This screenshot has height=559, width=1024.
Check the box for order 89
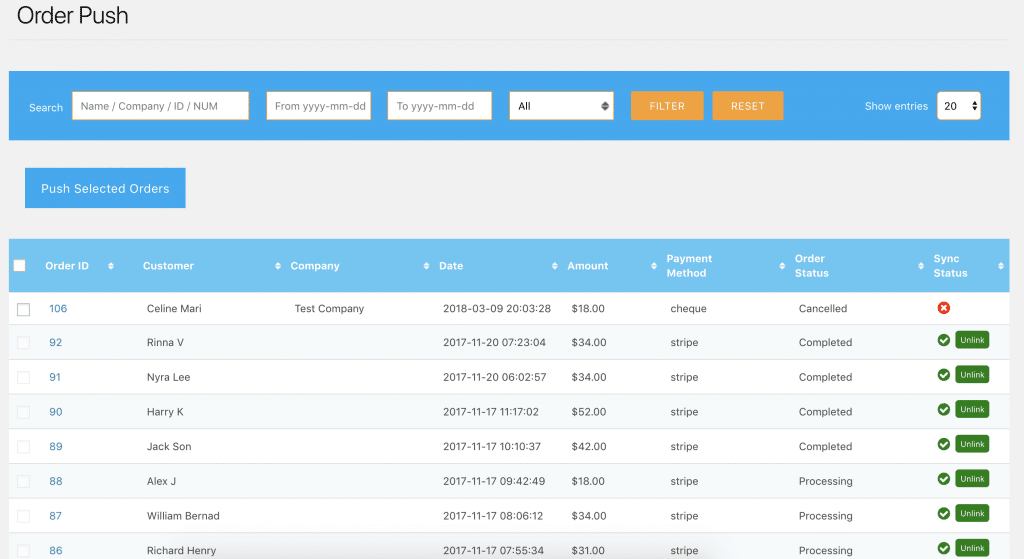coord(24,447)
